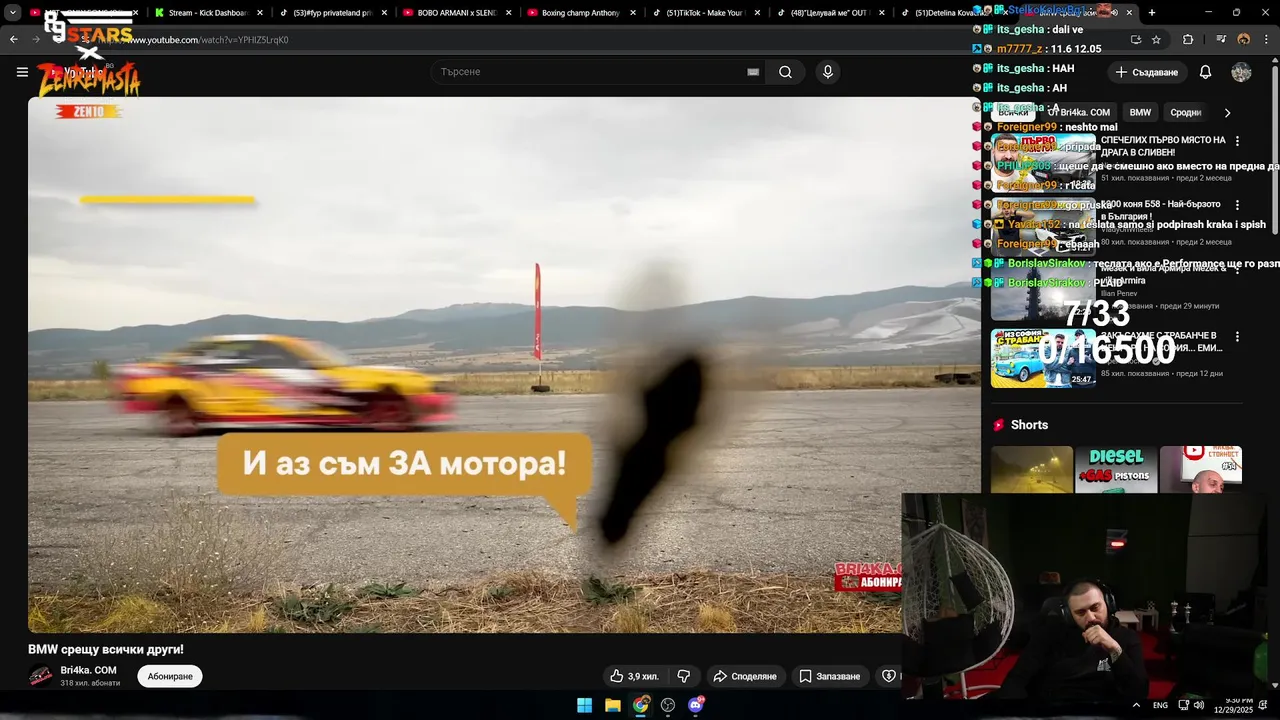Open the on-screen keyboard icon in the search box
Screen dimensions: 1280x720
pyautogui.click(x=753, y=72)
